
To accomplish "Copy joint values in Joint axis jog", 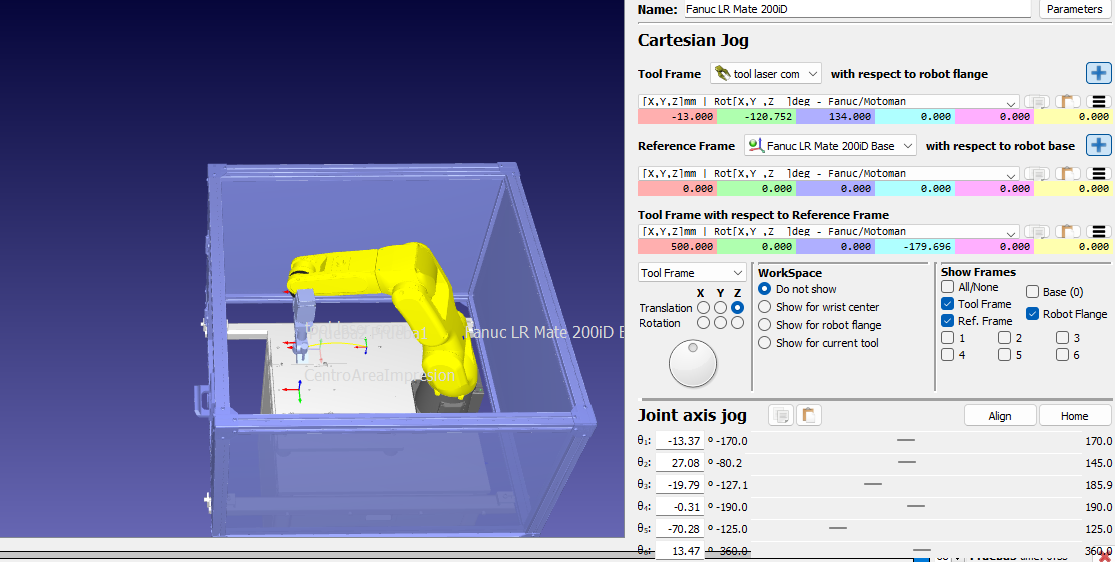I will pos(780,416).
